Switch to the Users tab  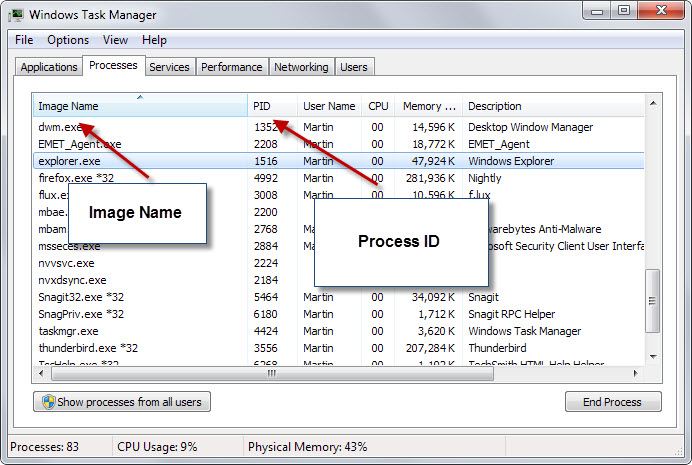(354, 67)
